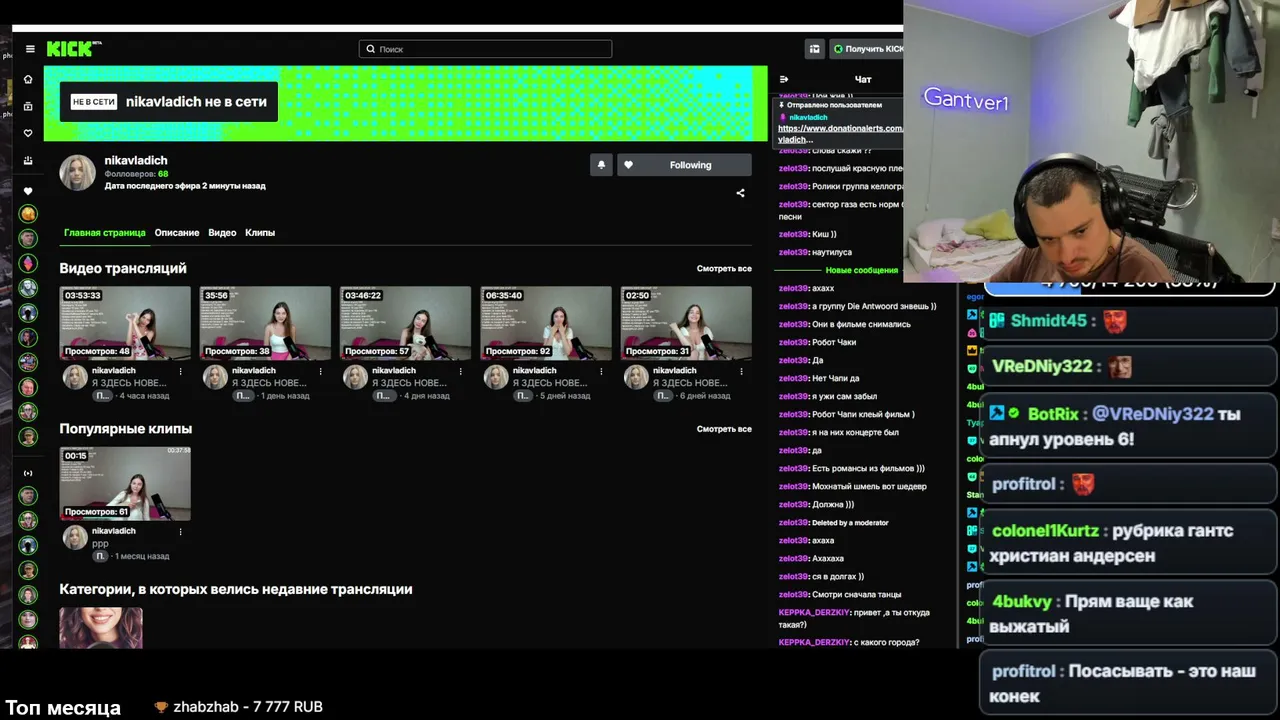This screenshot has height=720, width=1280.
Task: Click the search magnifier icon
Action: (370, 49)
